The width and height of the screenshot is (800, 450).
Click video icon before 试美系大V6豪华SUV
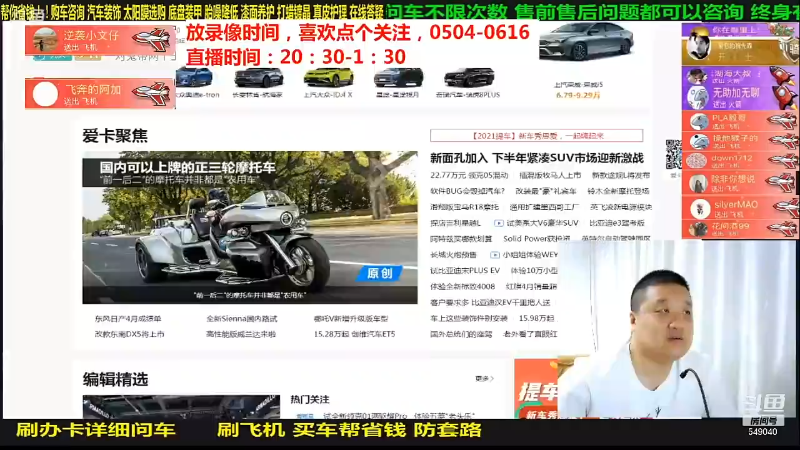pyautogui.click(x=498, y=223)
